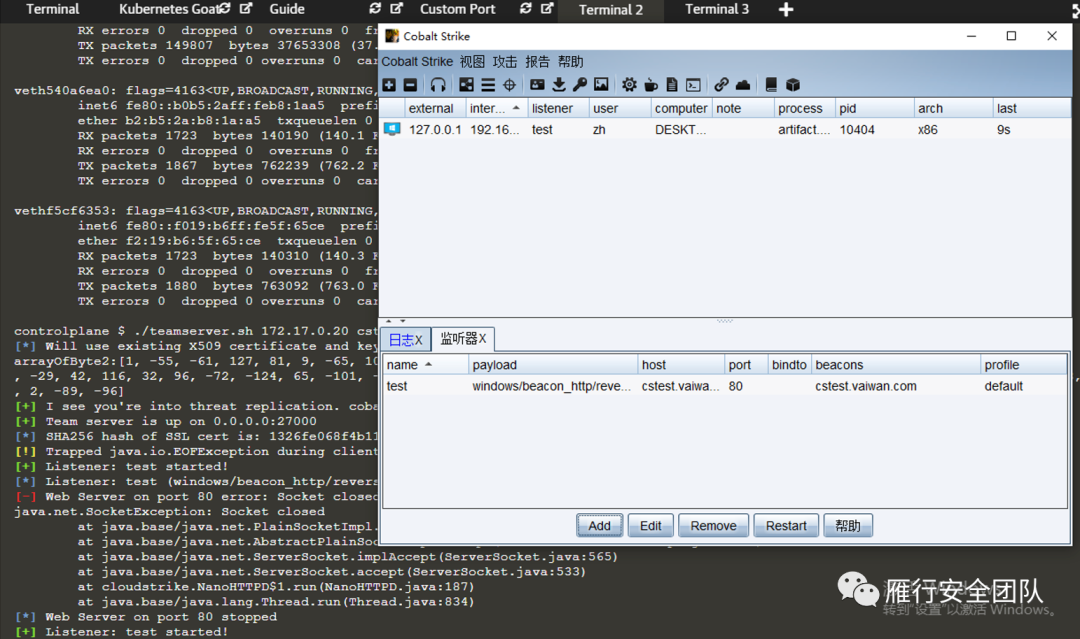
Task: Switch to the Terminal 2 tab
Action: point(611,10)
